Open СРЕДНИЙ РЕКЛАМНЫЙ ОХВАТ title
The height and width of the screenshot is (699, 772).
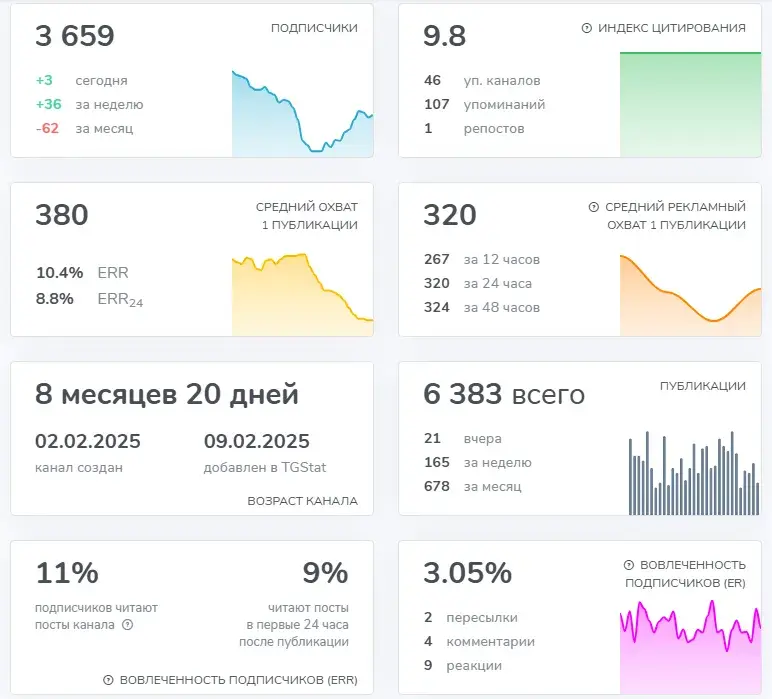(x=676, y=216)
